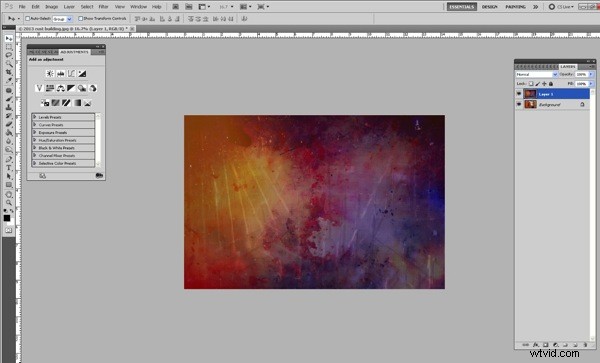Toggle Lock transparent pixels
Image resolution: width=600 pixels, height=363 pixels.
(x=531, y=84)
